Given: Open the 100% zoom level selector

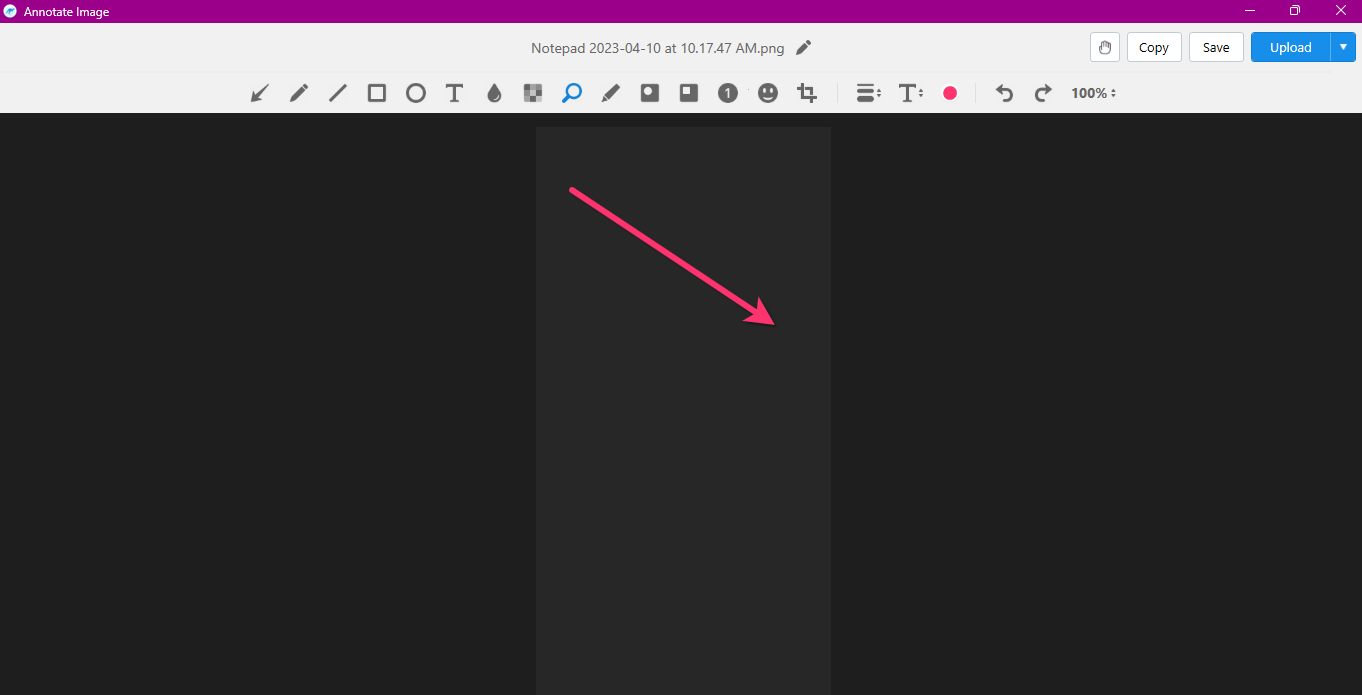Looking at the screenshot, I should click(x=1093, y=93).
